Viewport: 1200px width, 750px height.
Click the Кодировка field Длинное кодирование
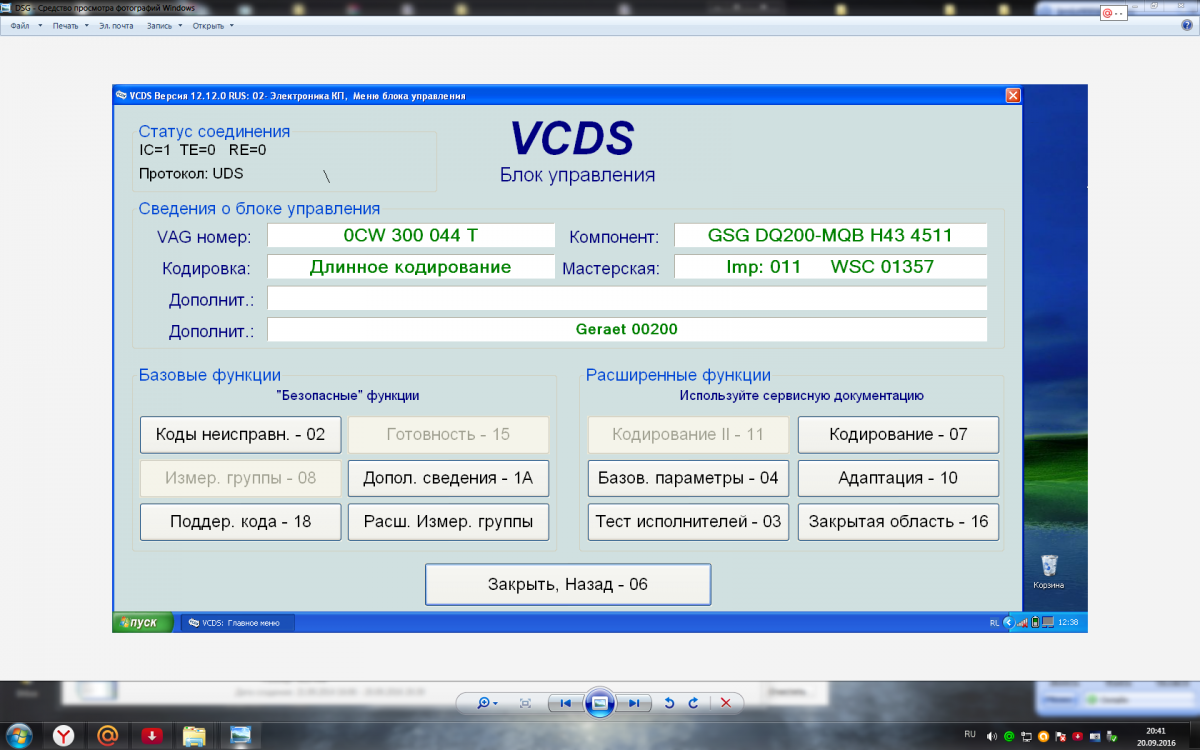coord(411,267)
